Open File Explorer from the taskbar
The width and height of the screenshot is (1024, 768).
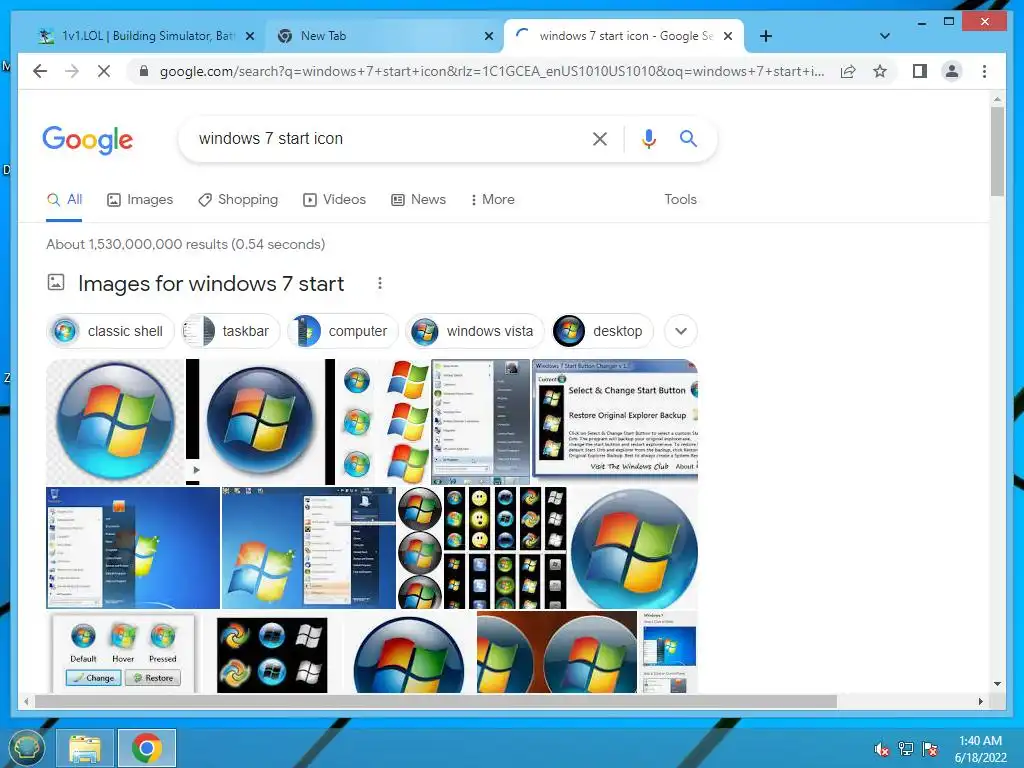point(85,748)
